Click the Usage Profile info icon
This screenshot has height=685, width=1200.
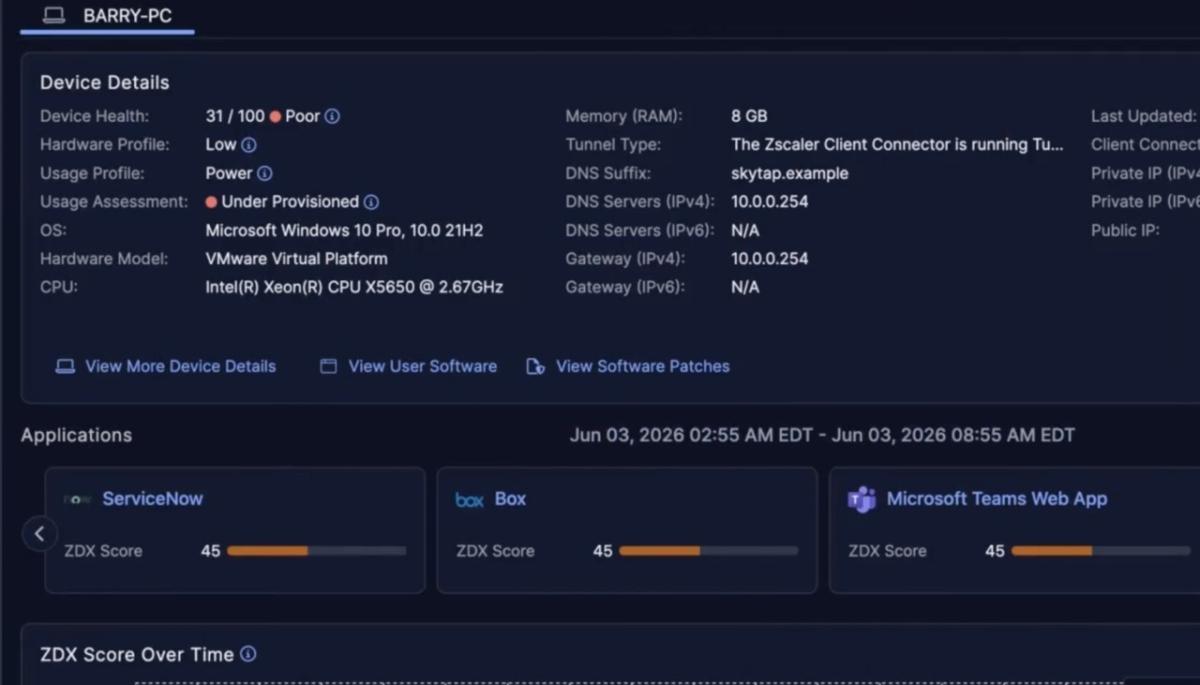point(265,173)
